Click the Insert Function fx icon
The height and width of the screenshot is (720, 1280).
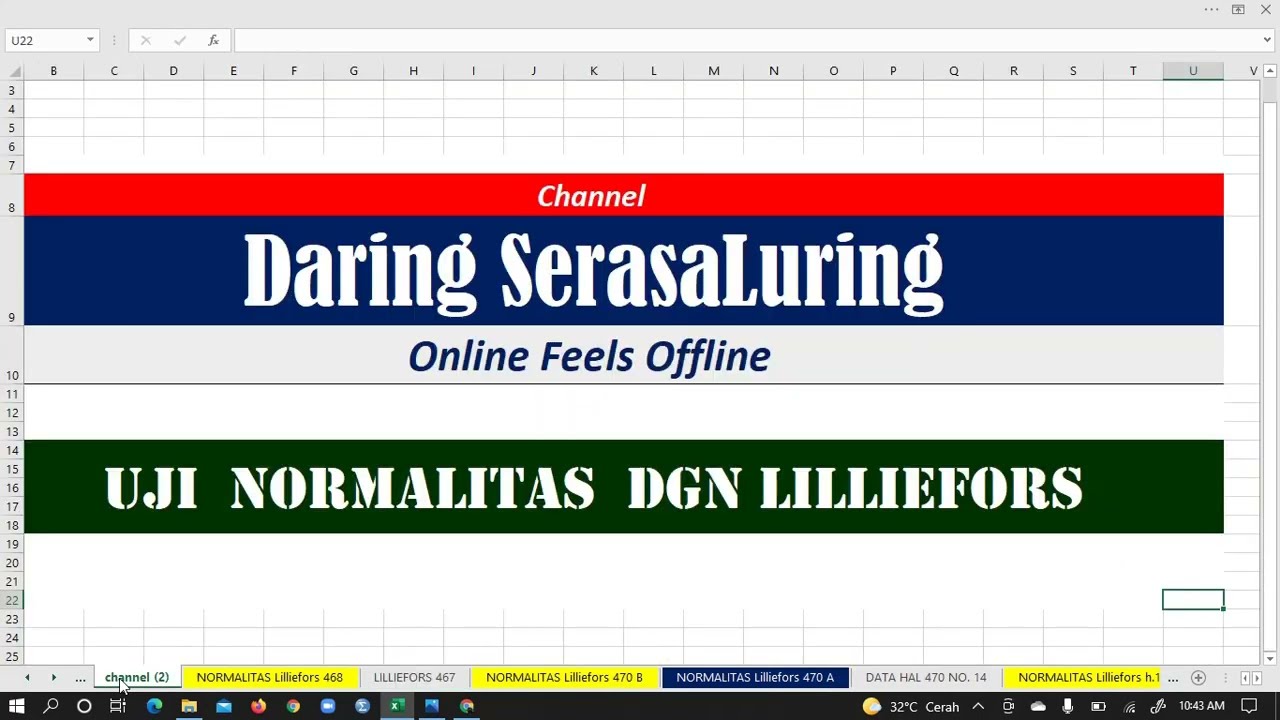click(x=213, y=40)
